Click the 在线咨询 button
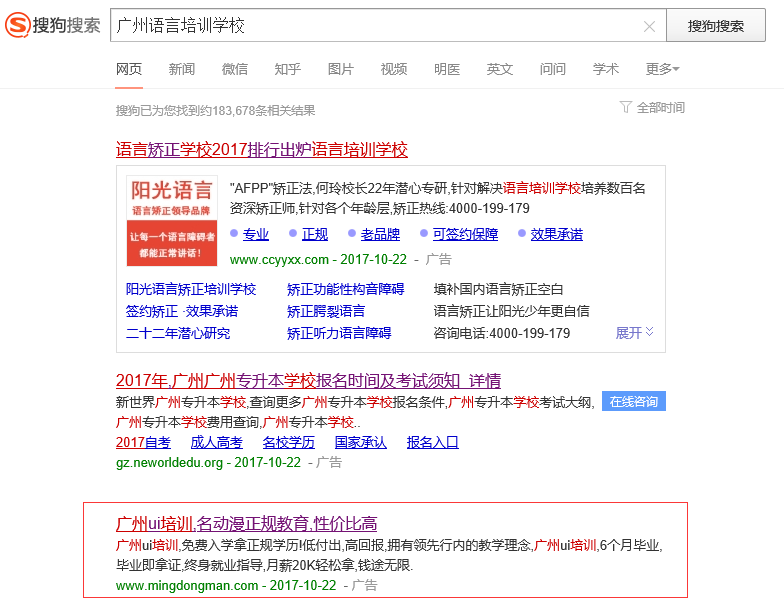The height and width of the screenshot is (606, 784). point(634,402)
